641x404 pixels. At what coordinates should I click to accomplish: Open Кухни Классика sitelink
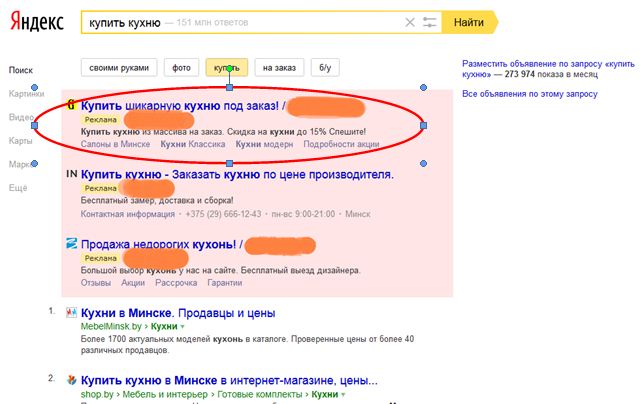193,144
